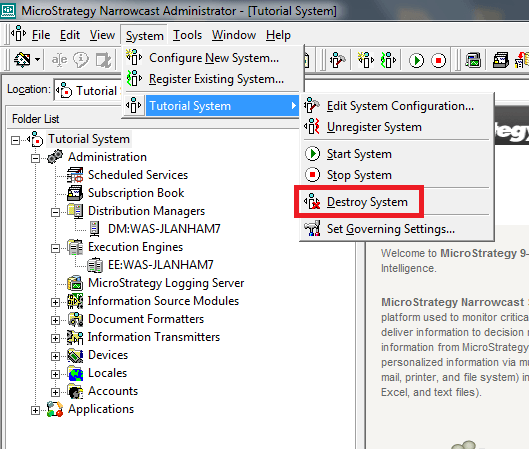Click the red Stop System toolbar icon
This screenshot has height=449, width=529.
[x=438, y=61]
